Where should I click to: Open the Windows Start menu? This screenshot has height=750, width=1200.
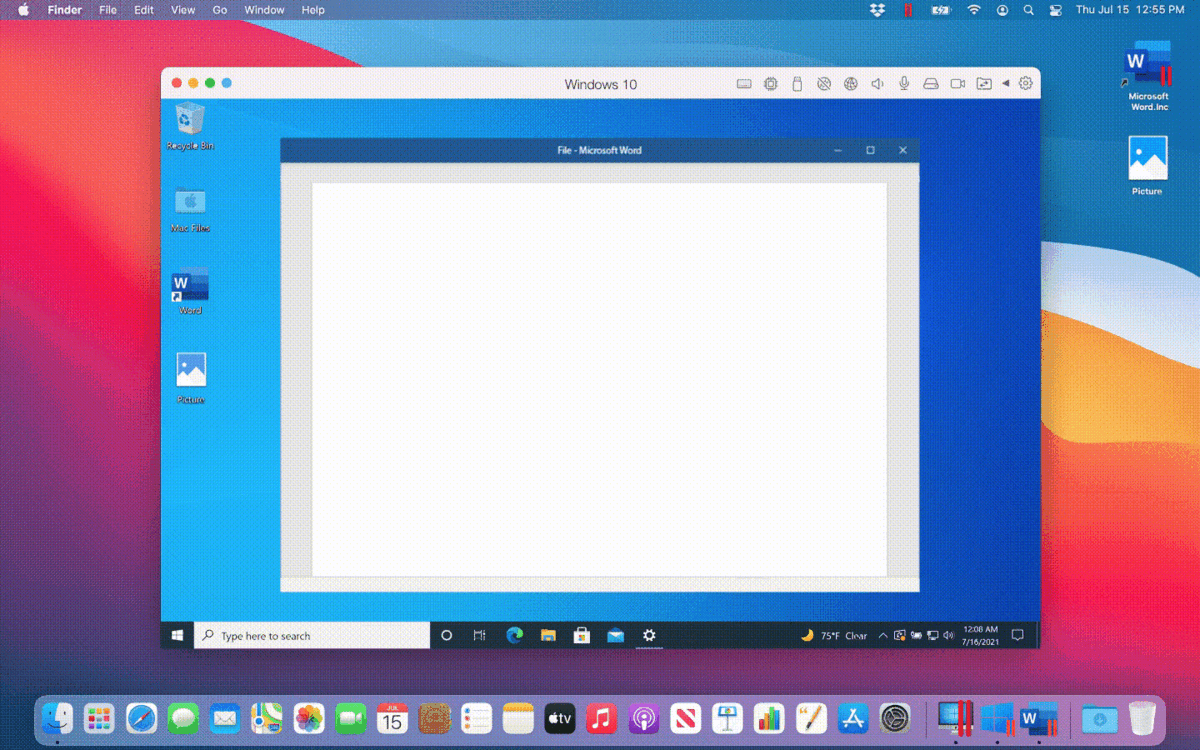177,635
